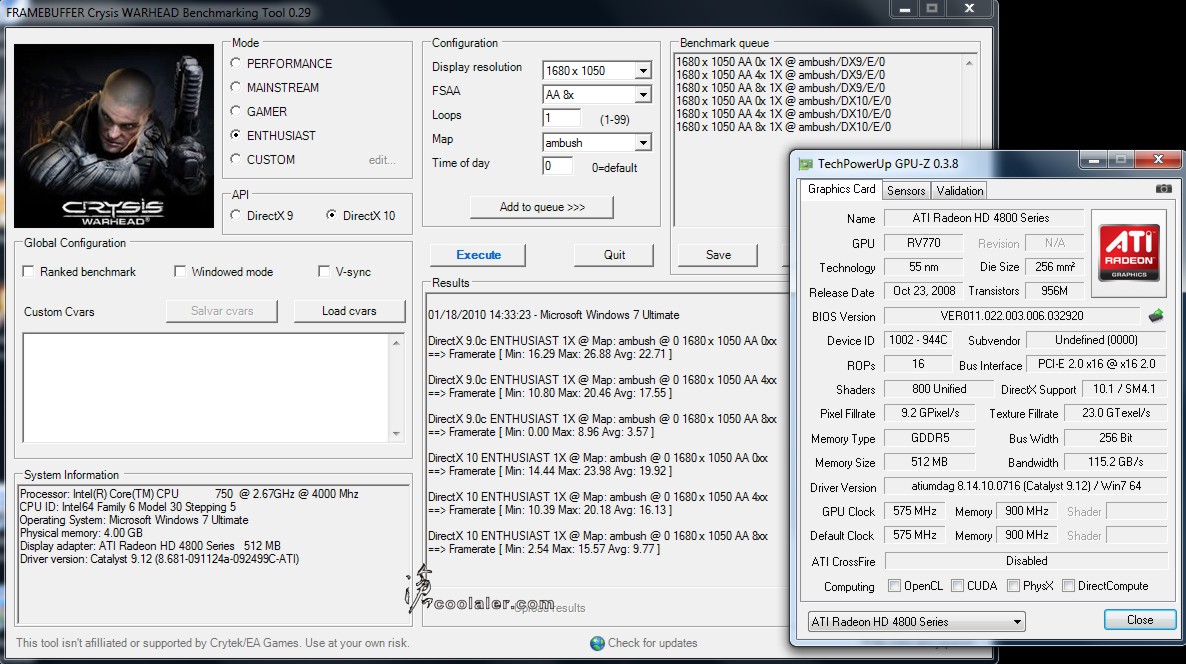Click the Execute button
1186x664 pixels.
(478, 255)
